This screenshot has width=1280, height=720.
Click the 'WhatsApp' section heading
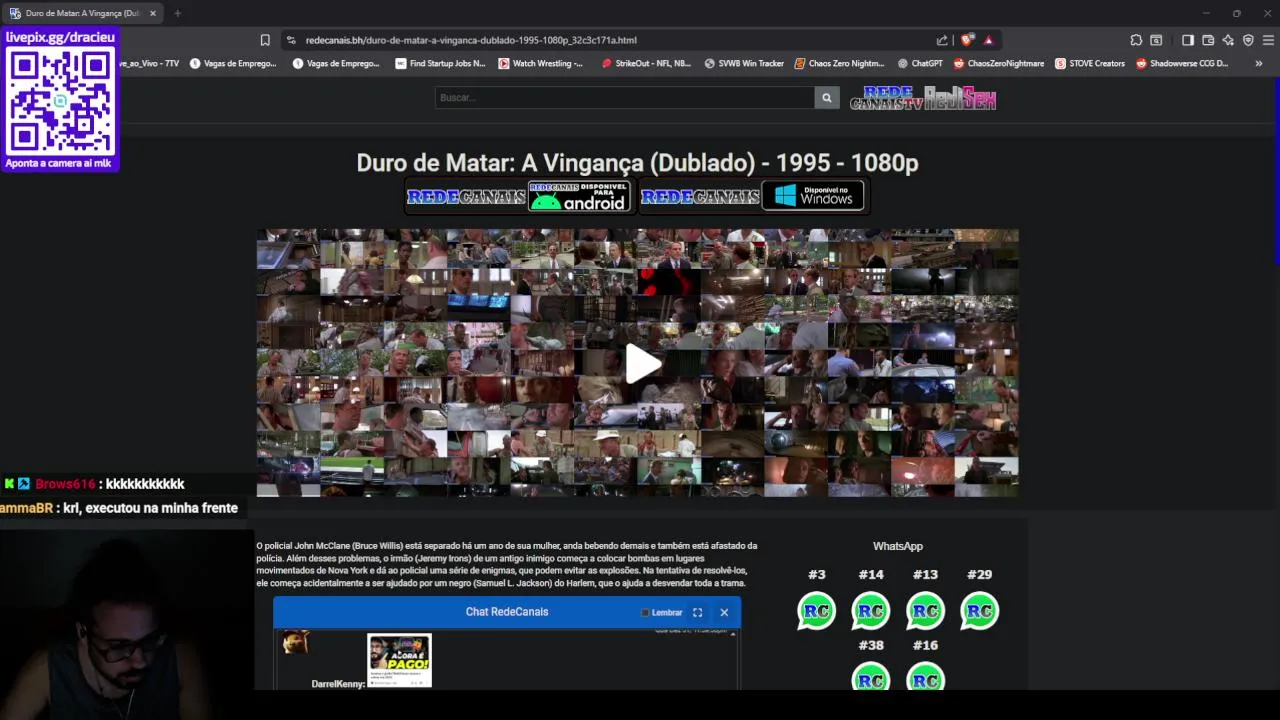(898, 546)
